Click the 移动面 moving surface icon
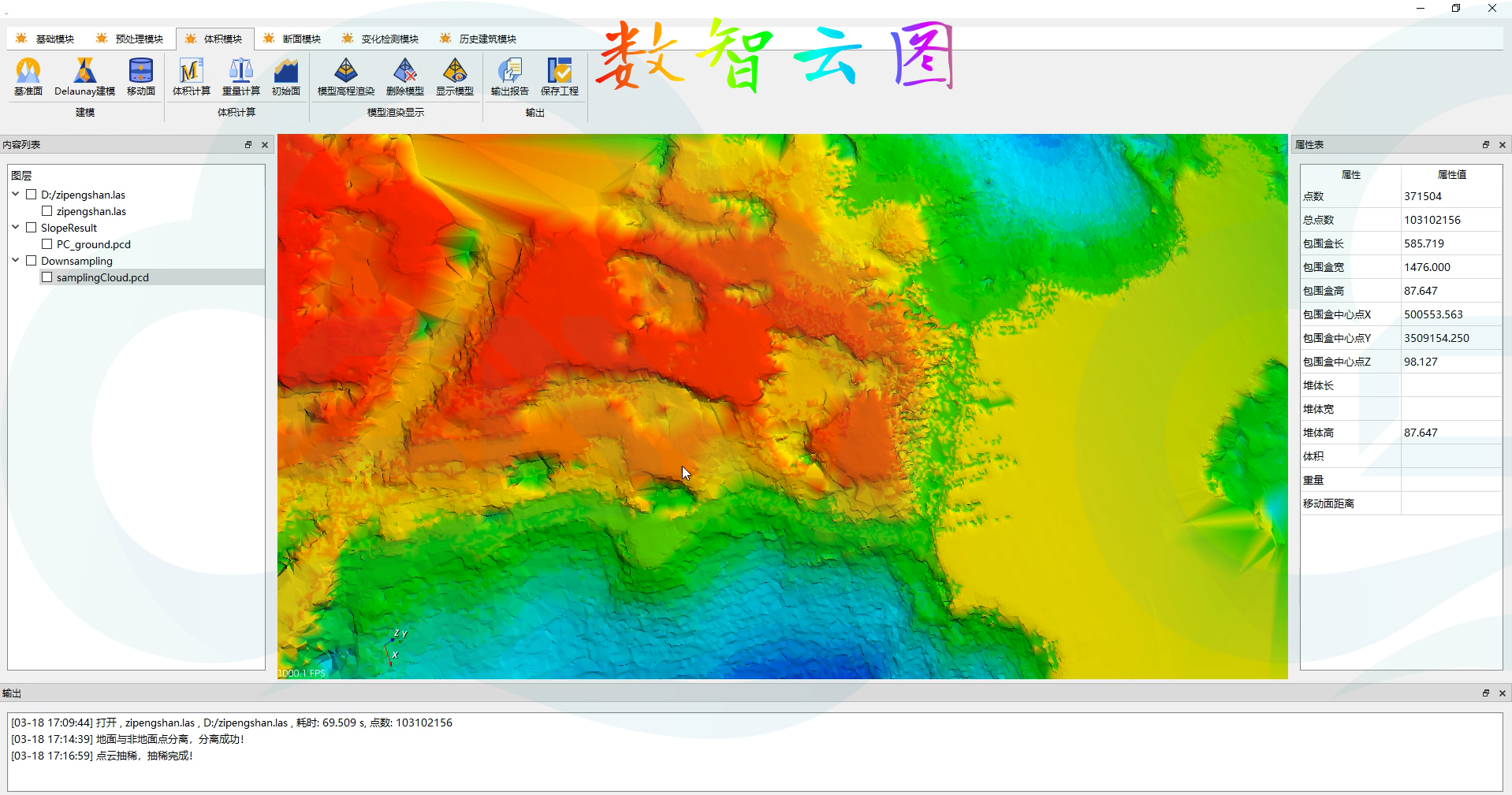The height and width of the screenshot is (795, 1512). (141, 72)
